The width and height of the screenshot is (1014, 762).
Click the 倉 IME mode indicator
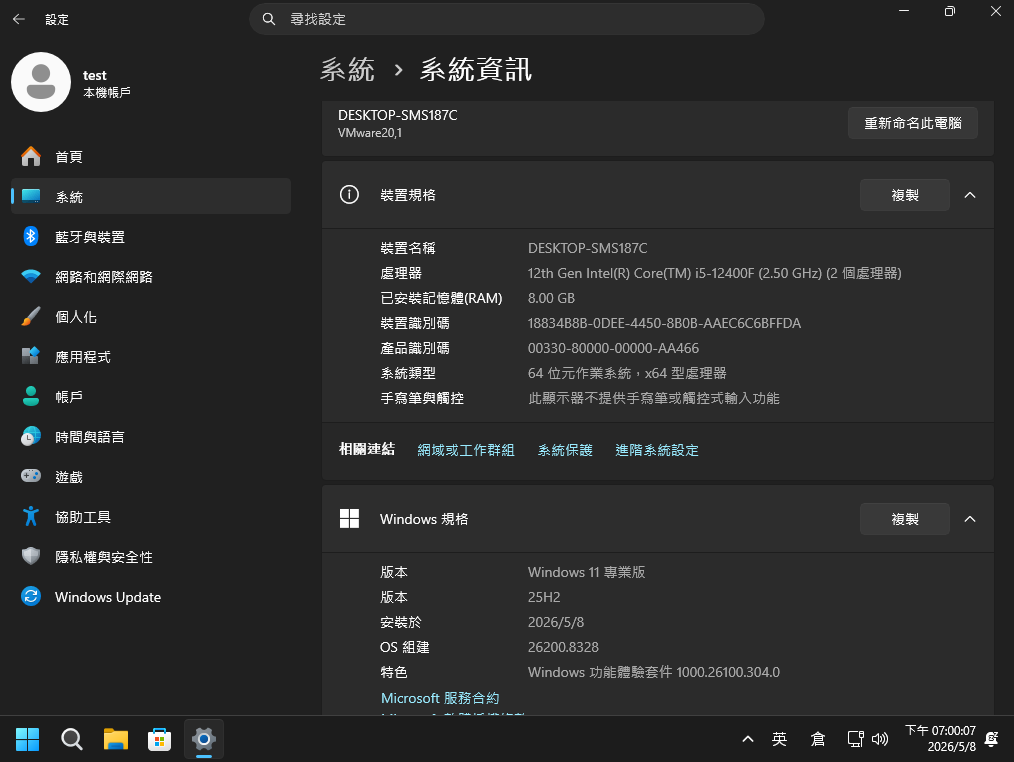tap(818, 739)
